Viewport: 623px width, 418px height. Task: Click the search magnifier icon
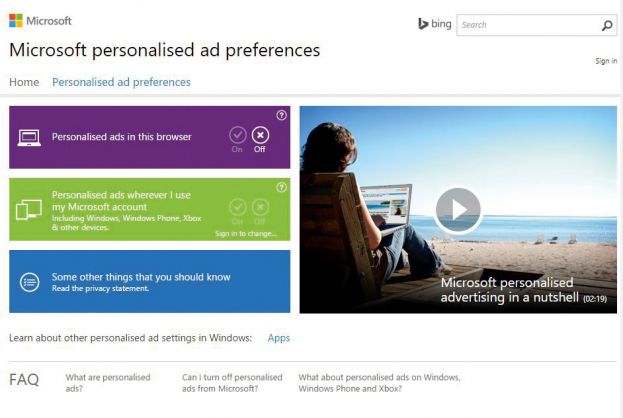pyautogui.click(x=606, y=26)
